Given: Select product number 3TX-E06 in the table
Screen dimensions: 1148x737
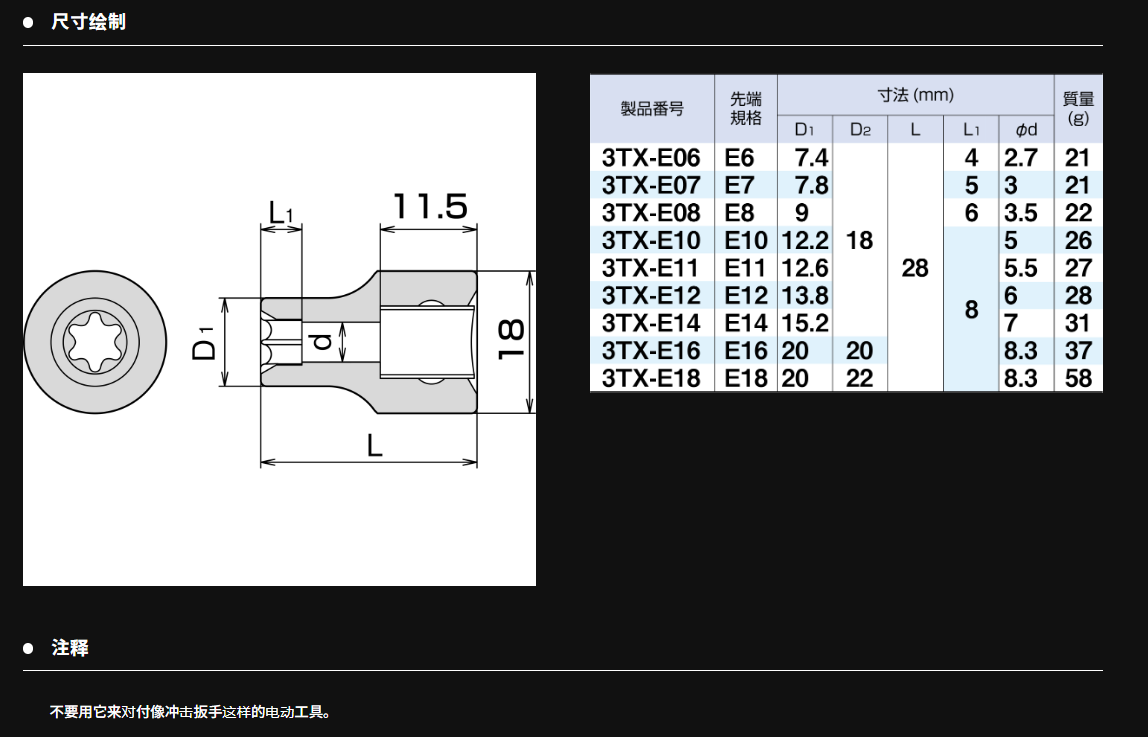Looking at the screenshot, I should tap(651, 157).
